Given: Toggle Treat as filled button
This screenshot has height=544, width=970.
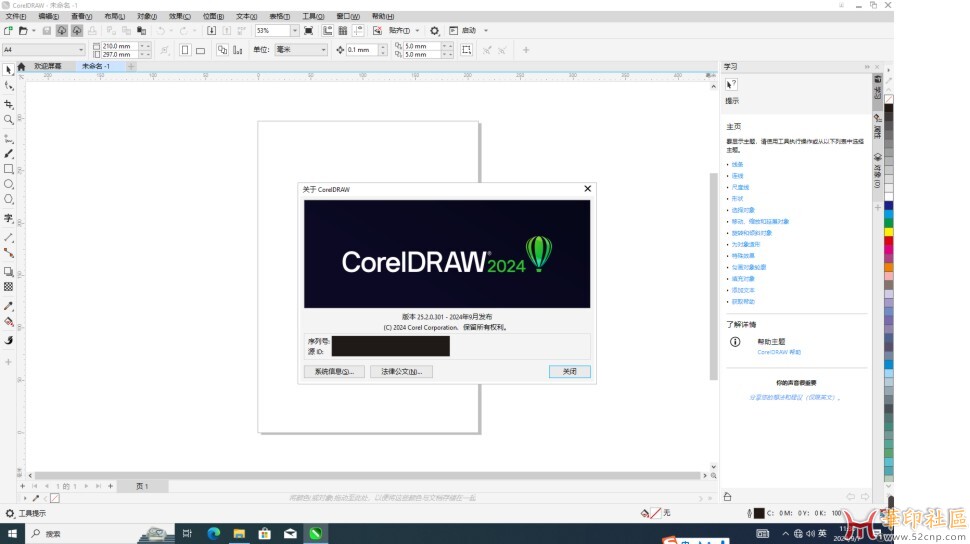Looking at the screenshot, I should [x=466, y=50].
